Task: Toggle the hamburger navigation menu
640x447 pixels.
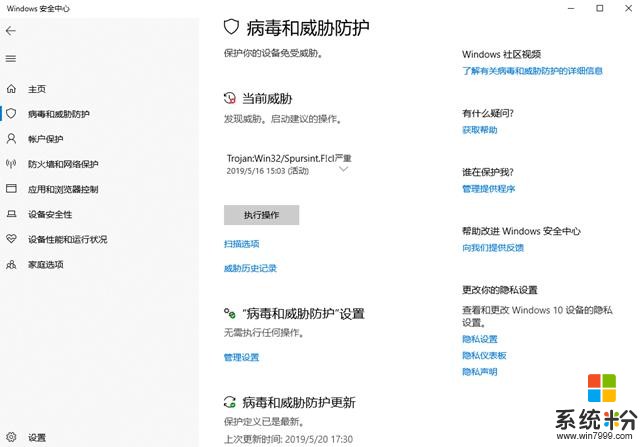Action: [11, 59]
